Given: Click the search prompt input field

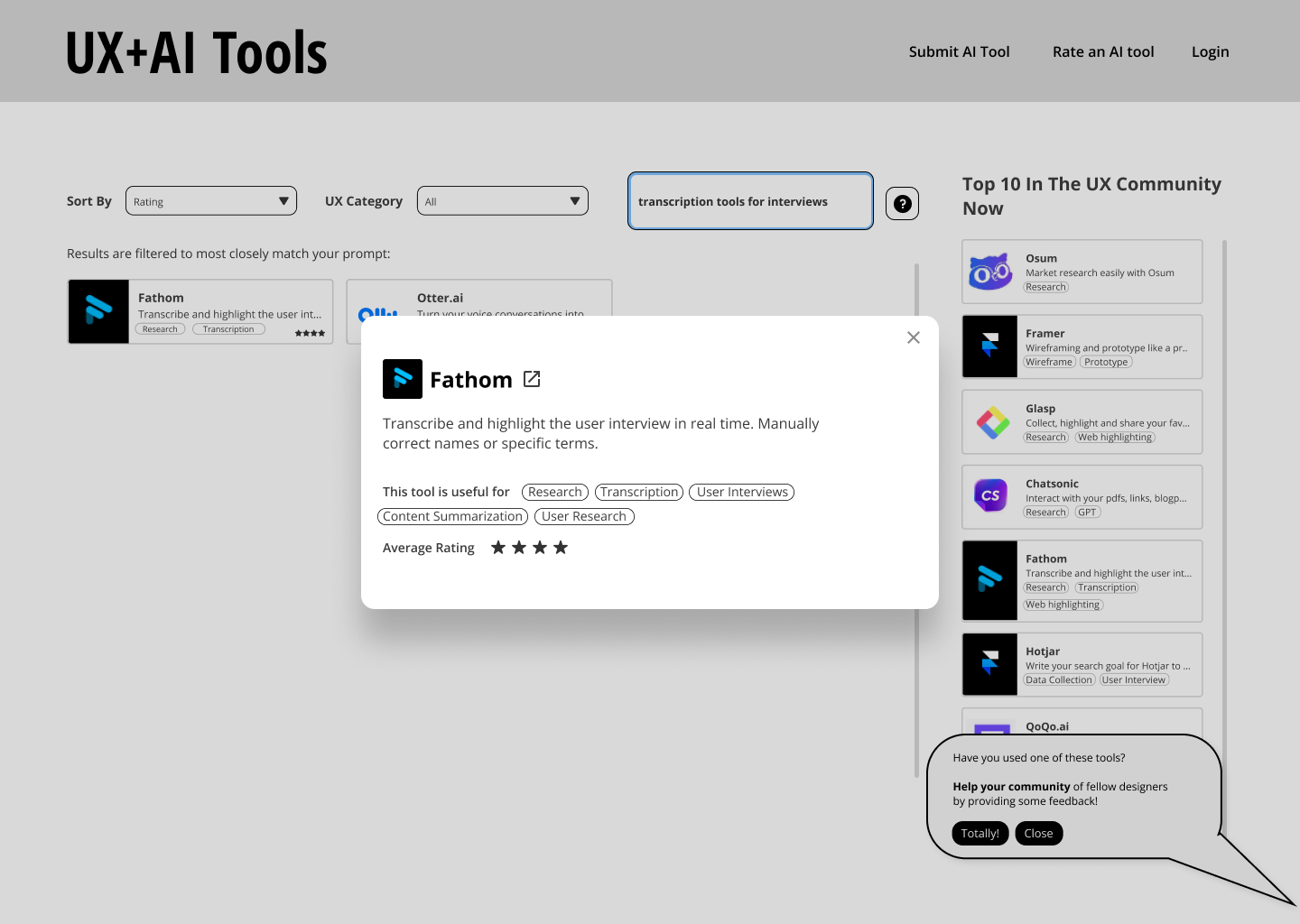Looking at the screenshot, I should point(750,200).
